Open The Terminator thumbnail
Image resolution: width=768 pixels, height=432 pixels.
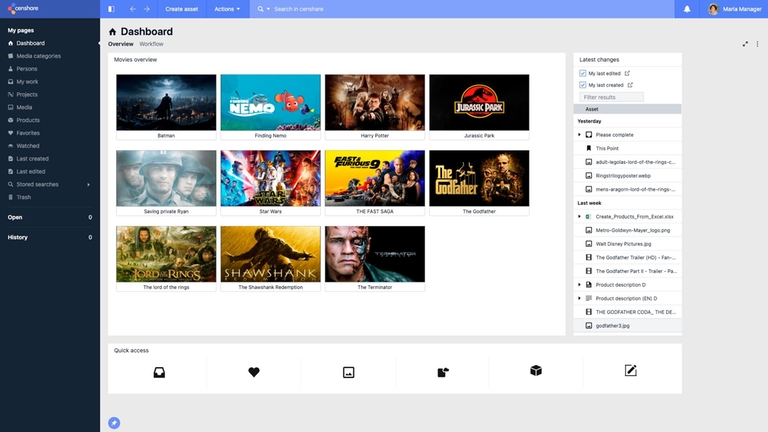pyautogui.click(x=375, y=254)
